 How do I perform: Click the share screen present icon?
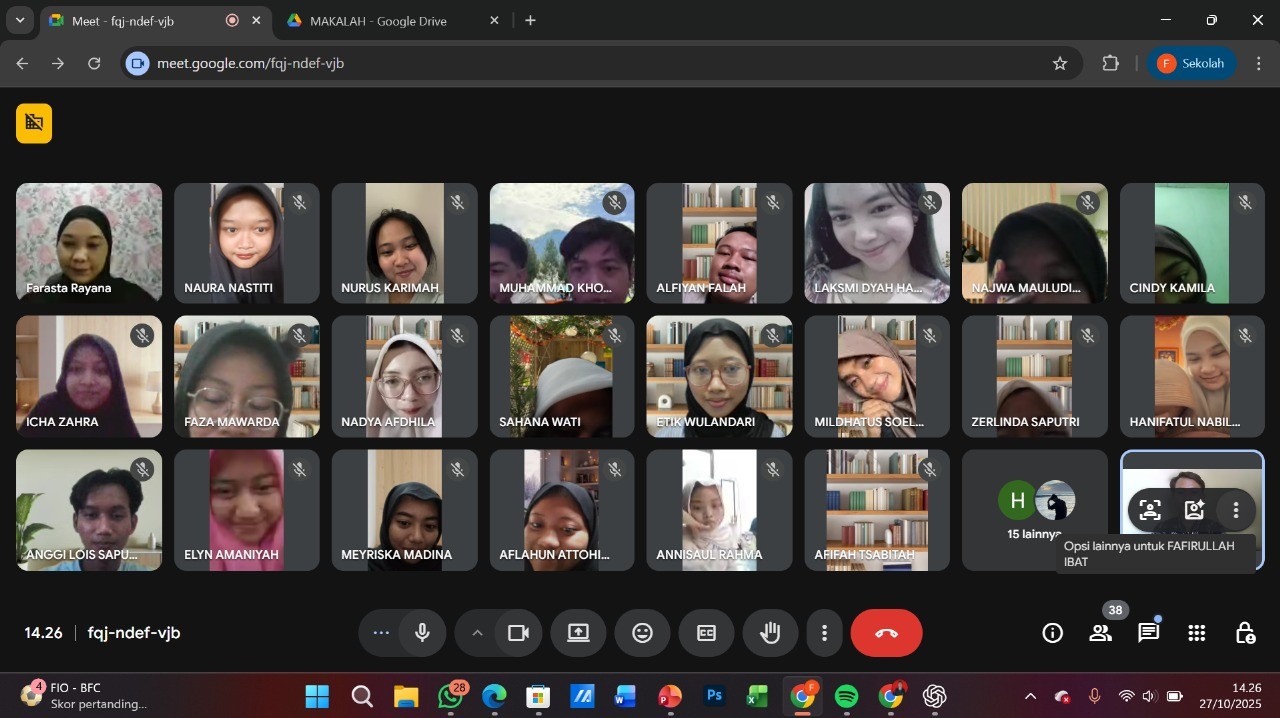(578, 633)
